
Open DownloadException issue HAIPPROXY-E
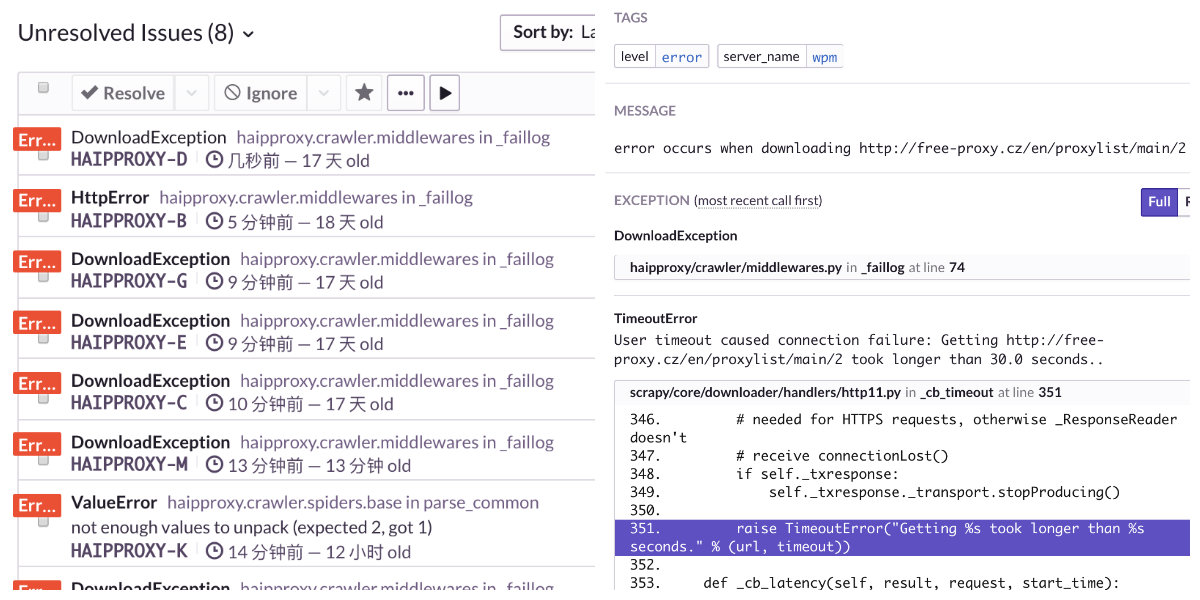click(x=151, y=320)
